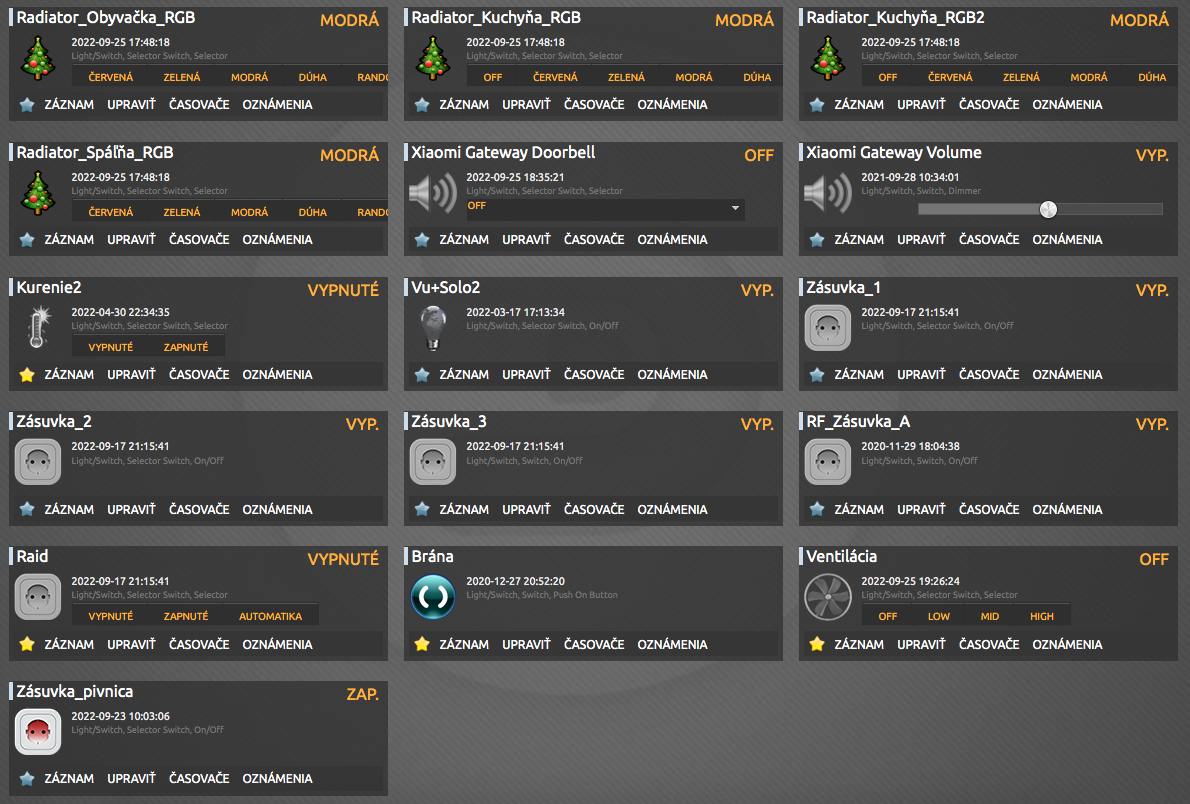Click the Kurenie2 thermometer icon
Viewport: 1190px width, 804px height.
point(38,327)
